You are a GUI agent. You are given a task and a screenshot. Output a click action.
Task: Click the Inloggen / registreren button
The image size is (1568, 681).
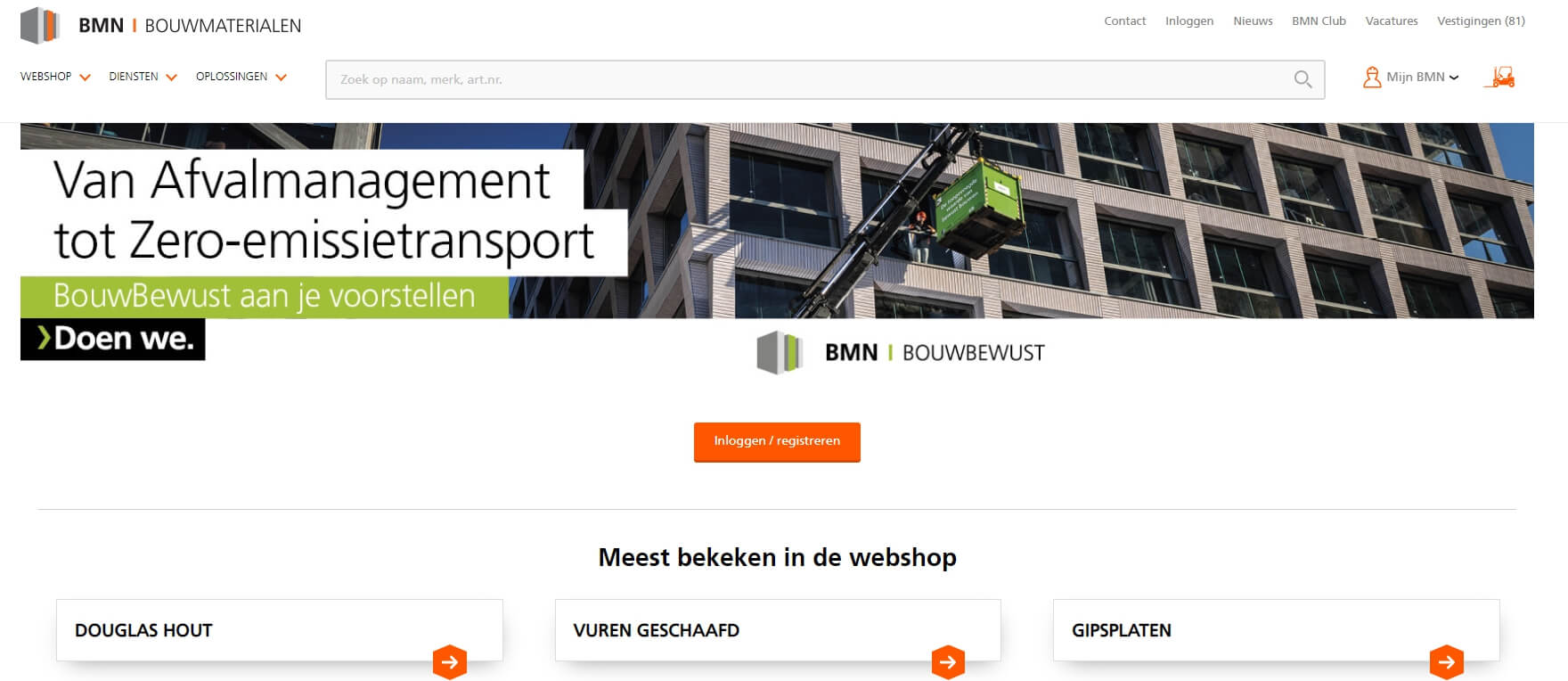point(777,441)
